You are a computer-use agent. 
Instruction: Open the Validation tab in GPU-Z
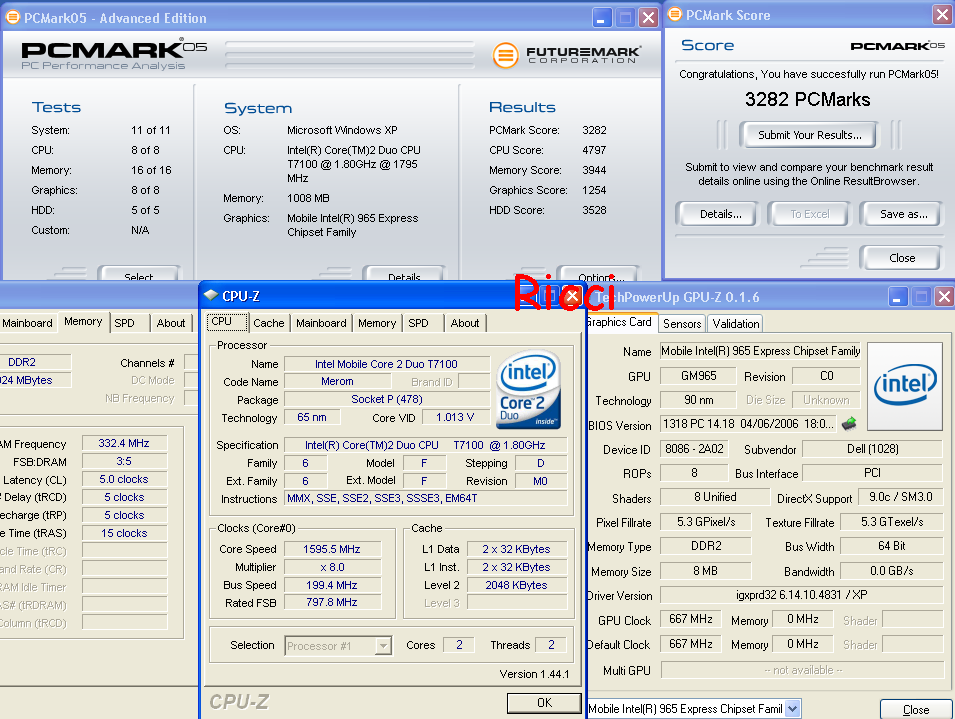(x=736, y=323)
